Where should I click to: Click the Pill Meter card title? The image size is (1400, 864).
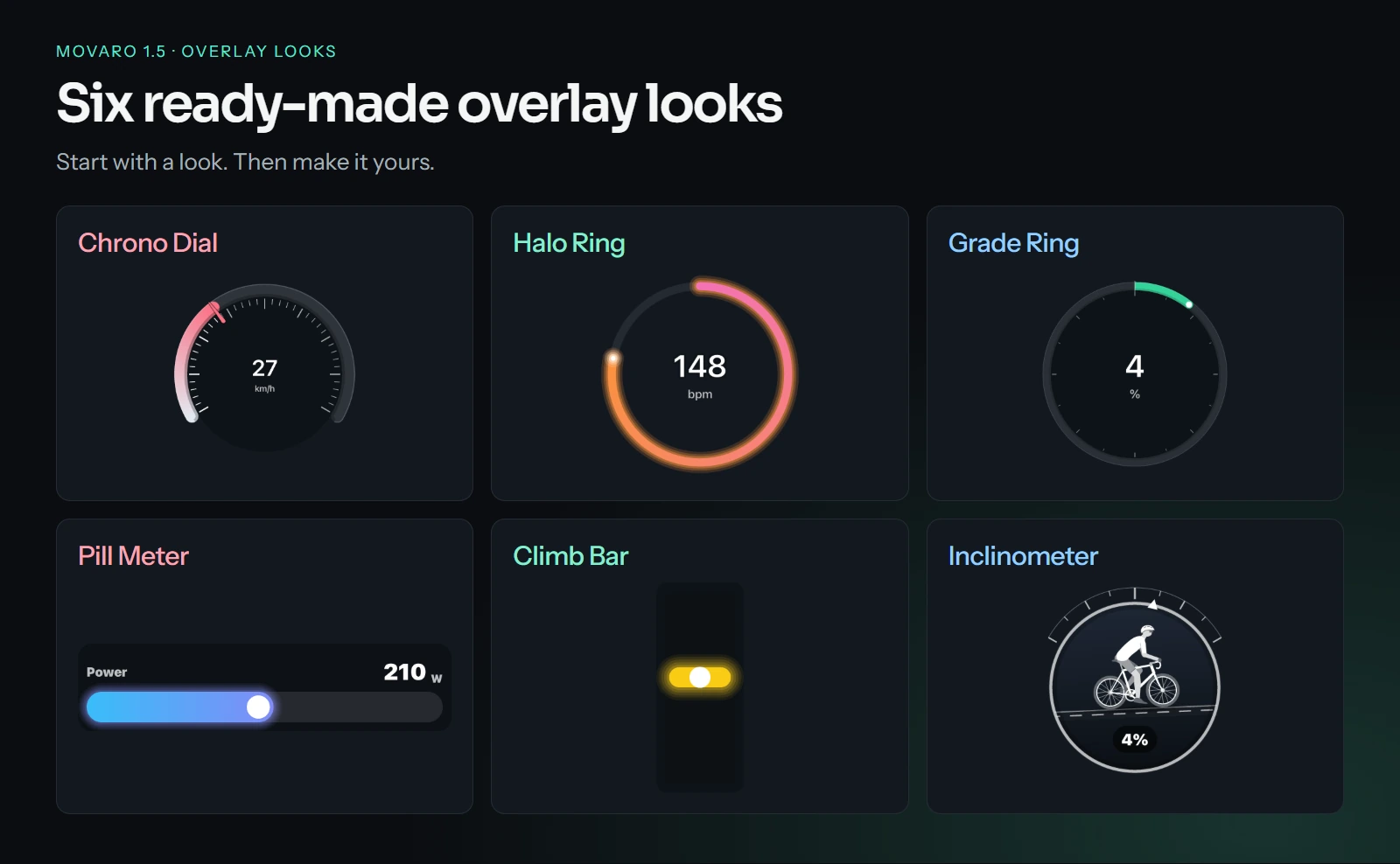133,555
